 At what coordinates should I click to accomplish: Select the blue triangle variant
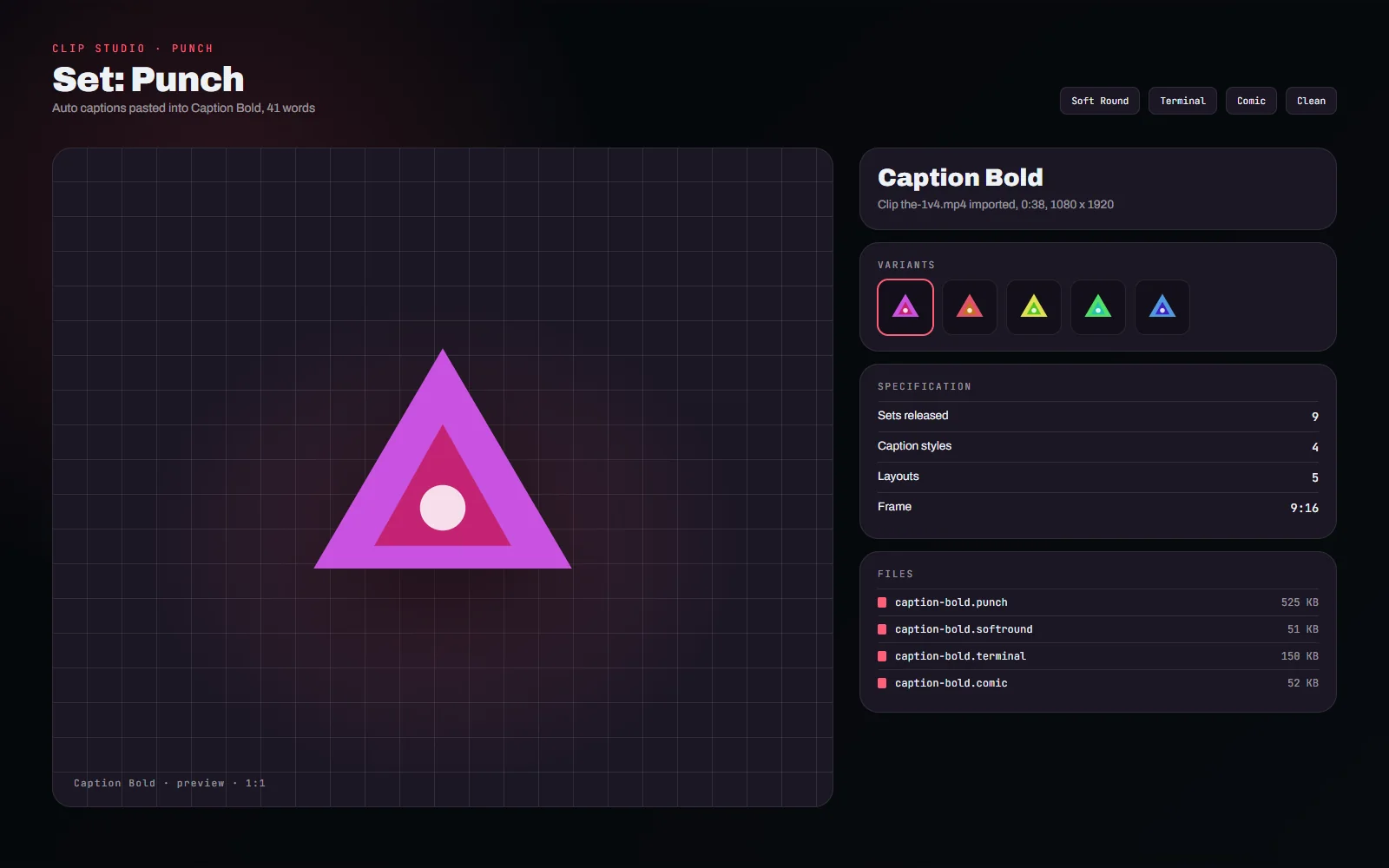point(1162,307)
